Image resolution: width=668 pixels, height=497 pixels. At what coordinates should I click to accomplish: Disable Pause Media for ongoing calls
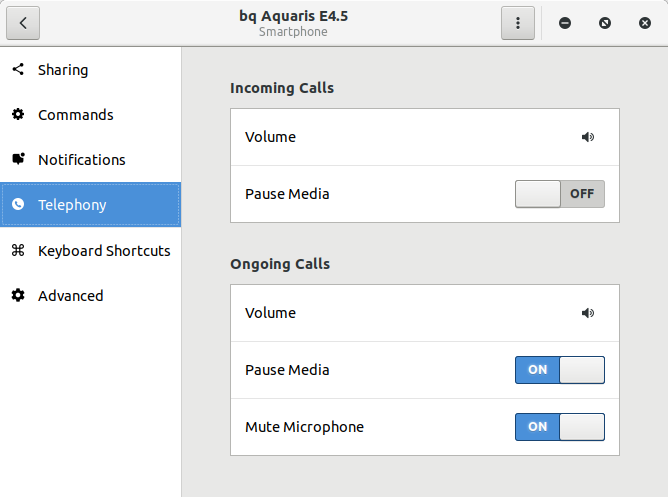[x=559, y=370]
